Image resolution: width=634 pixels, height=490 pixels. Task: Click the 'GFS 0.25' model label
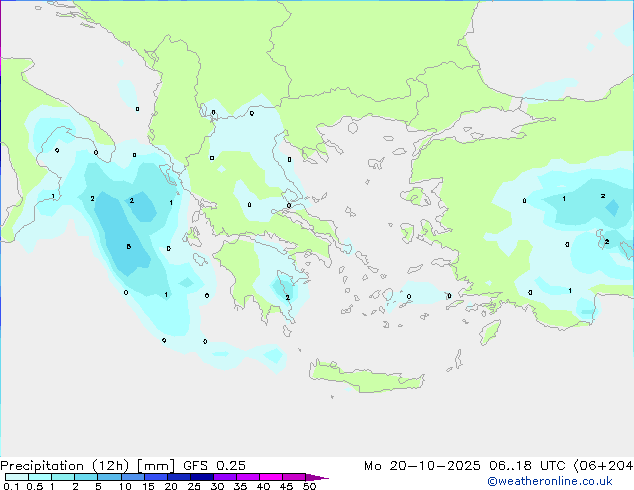click(x=214, y=466)
